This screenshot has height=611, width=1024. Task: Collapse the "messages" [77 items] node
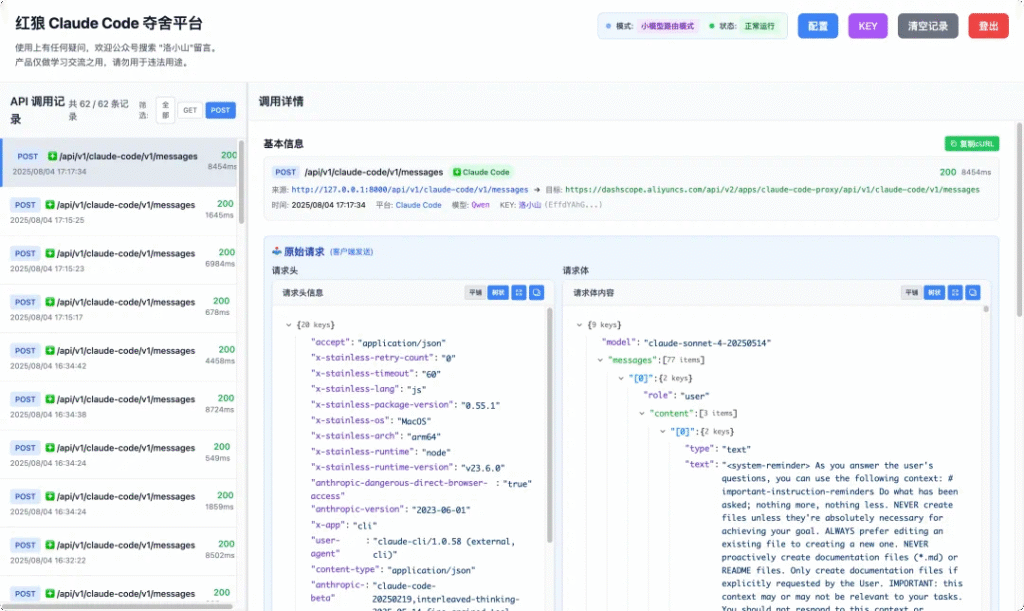[600, 360]
